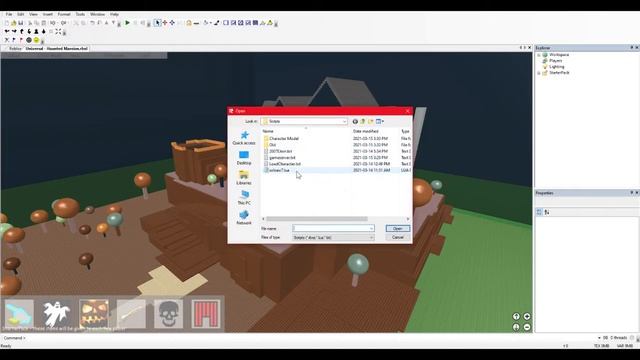Select Lighting in Explorer tree
The image size is (640, 360).
click(x=557, y=67)
